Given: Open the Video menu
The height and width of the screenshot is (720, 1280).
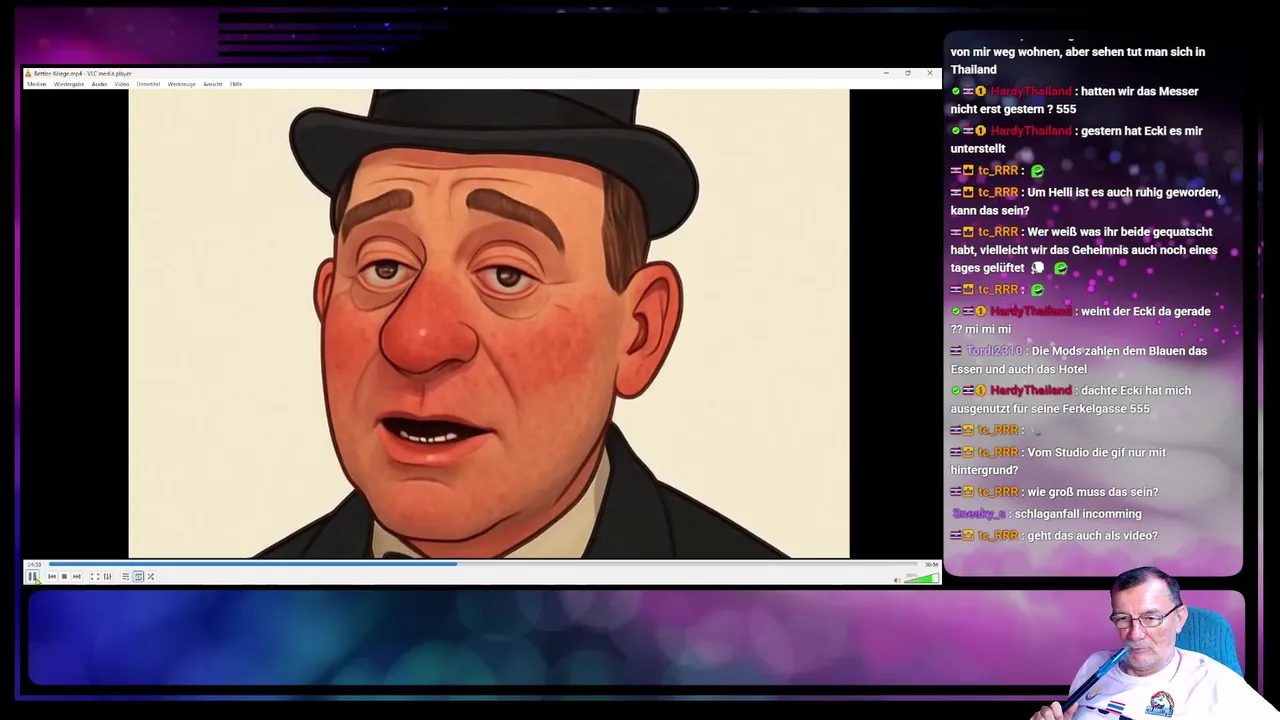Looking at the screenshot, I should (x=122, y=84).
